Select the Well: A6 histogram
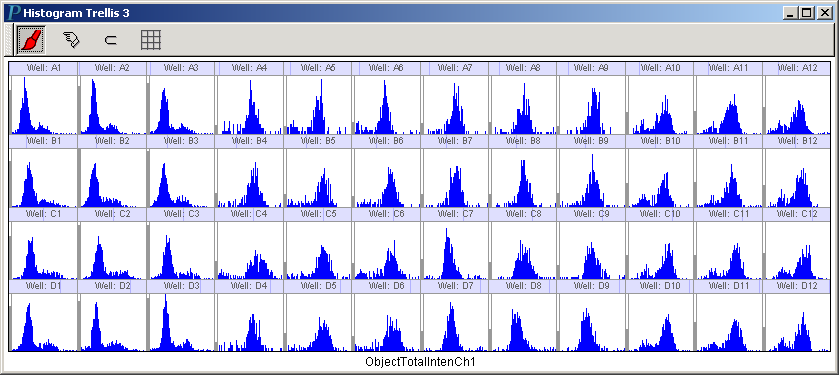Viewport: 839px width, 375px height. point(386,105)
